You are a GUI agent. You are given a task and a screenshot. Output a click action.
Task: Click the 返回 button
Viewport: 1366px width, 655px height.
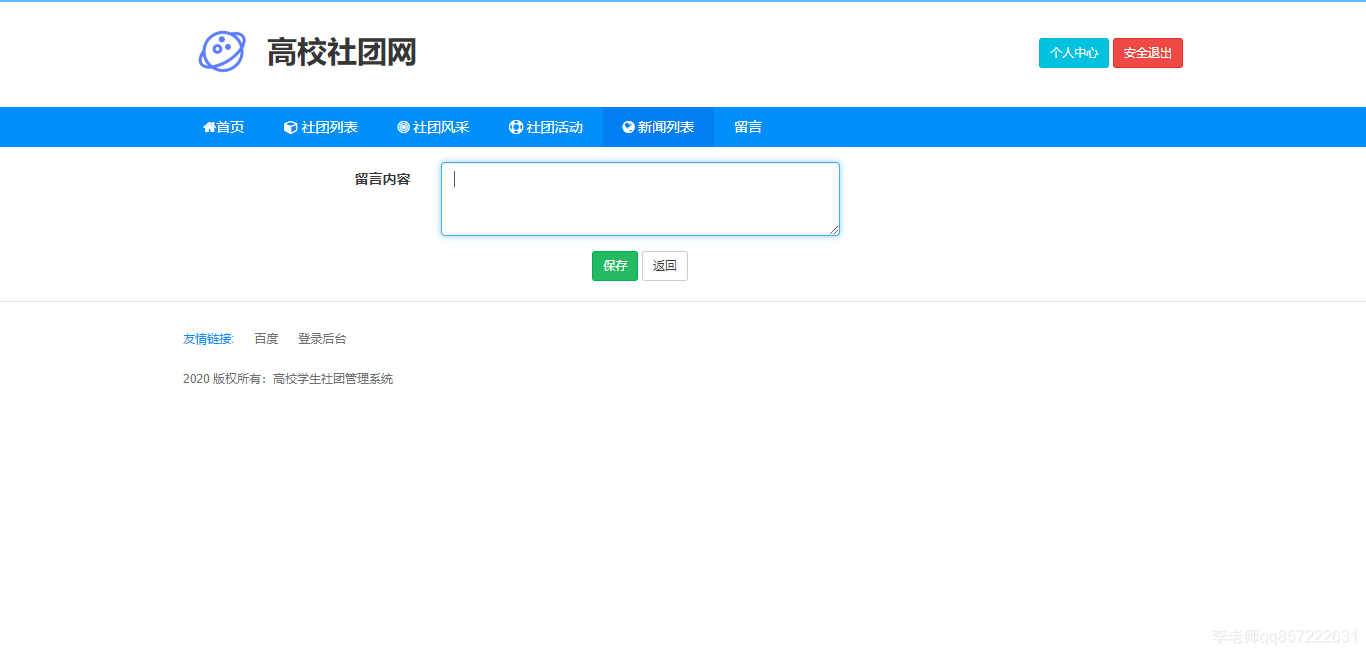coord(664,265)
